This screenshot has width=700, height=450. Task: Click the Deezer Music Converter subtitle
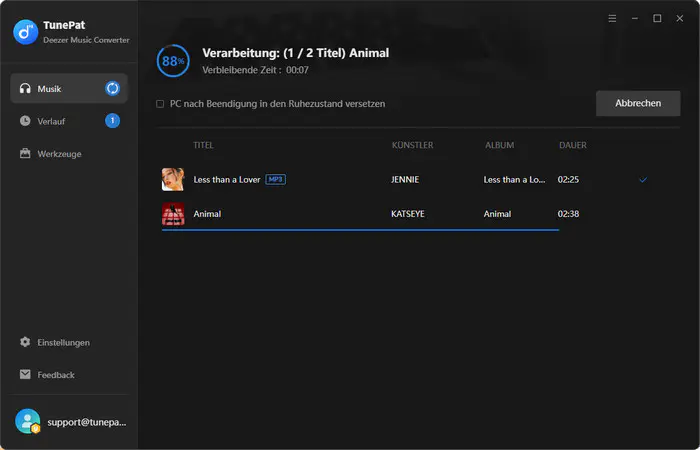[86, 40]
